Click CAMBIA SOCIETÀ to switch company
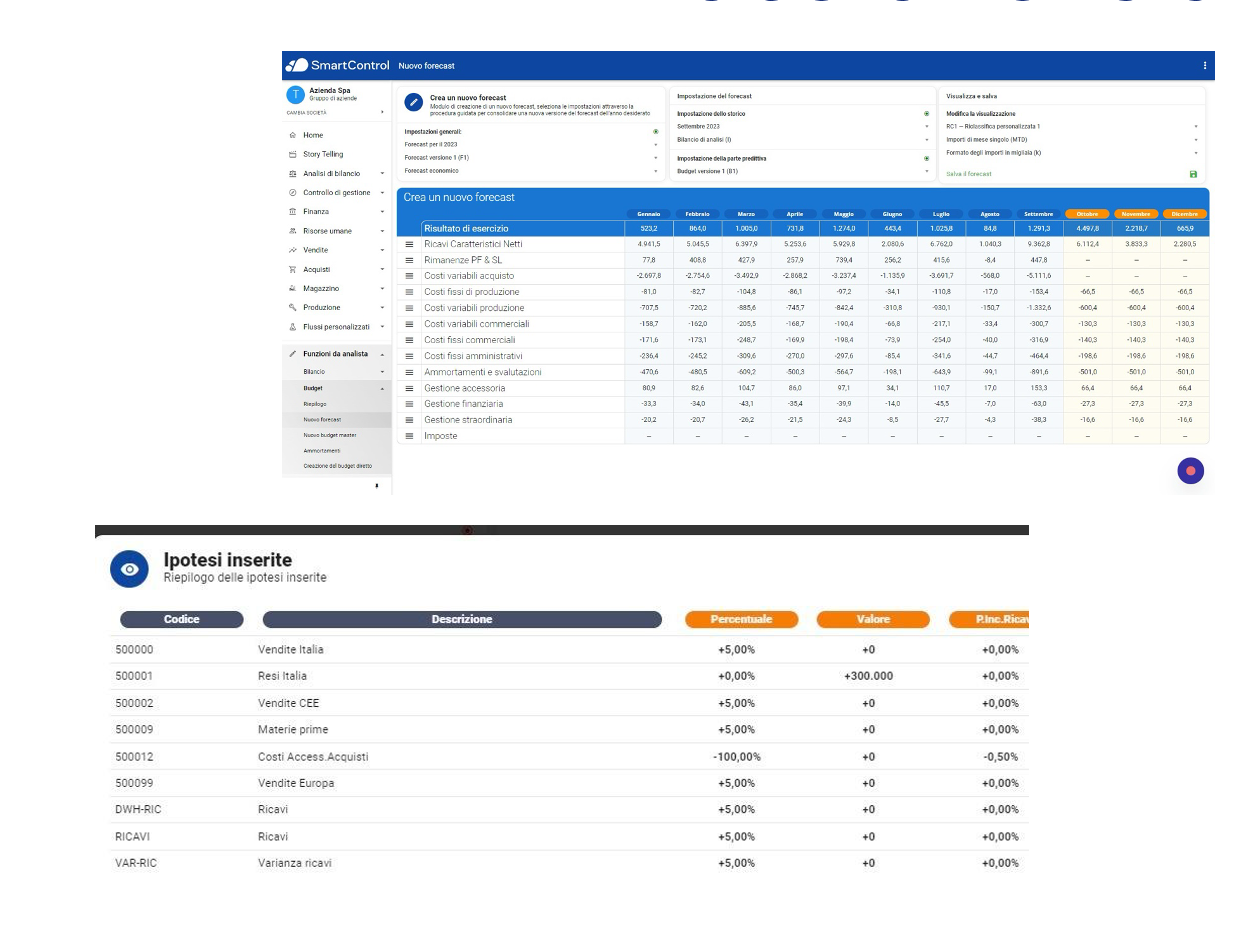1252x948 pixels. [305, 113]
